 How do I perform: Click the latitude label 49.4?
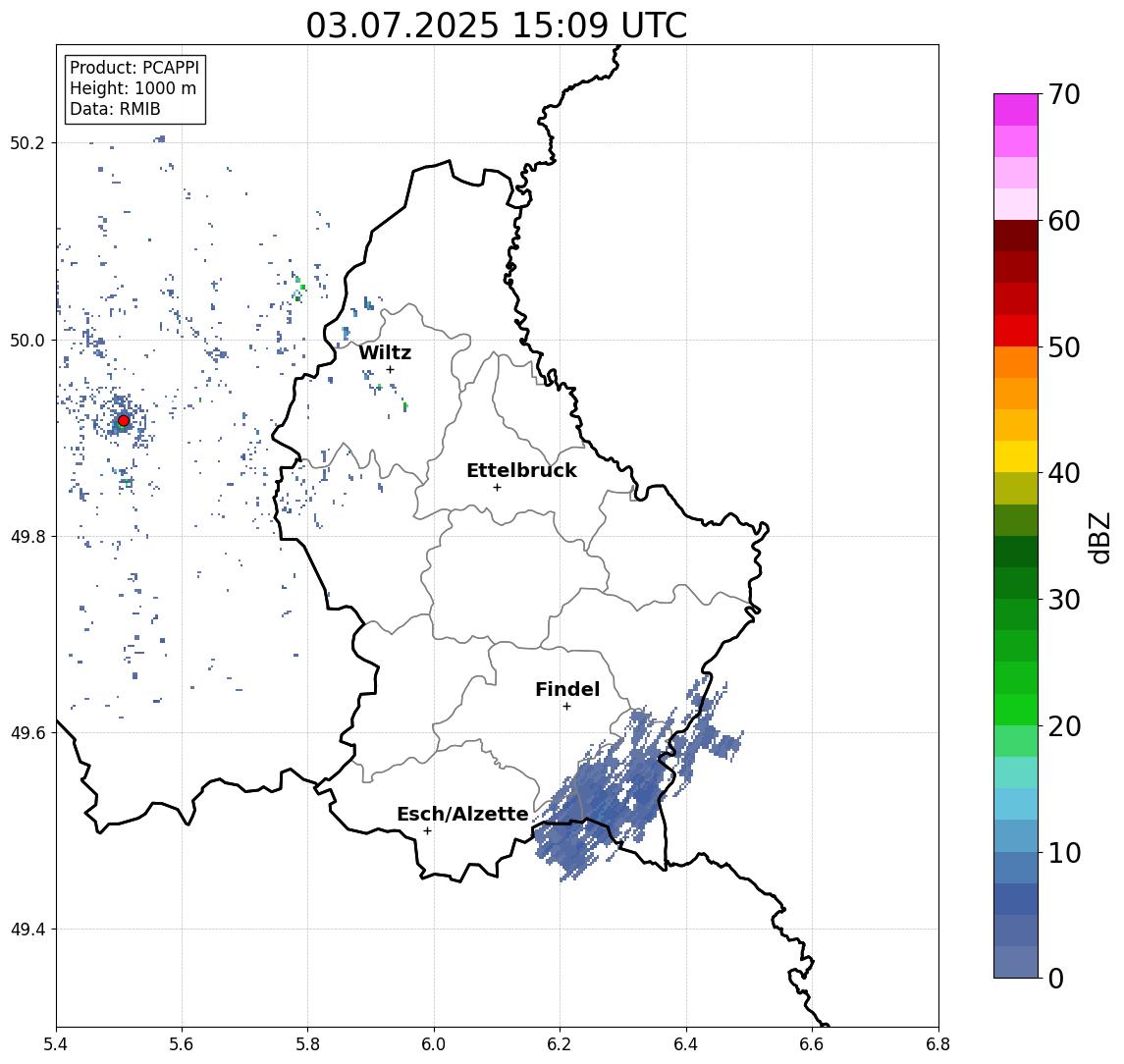point(27,930)
